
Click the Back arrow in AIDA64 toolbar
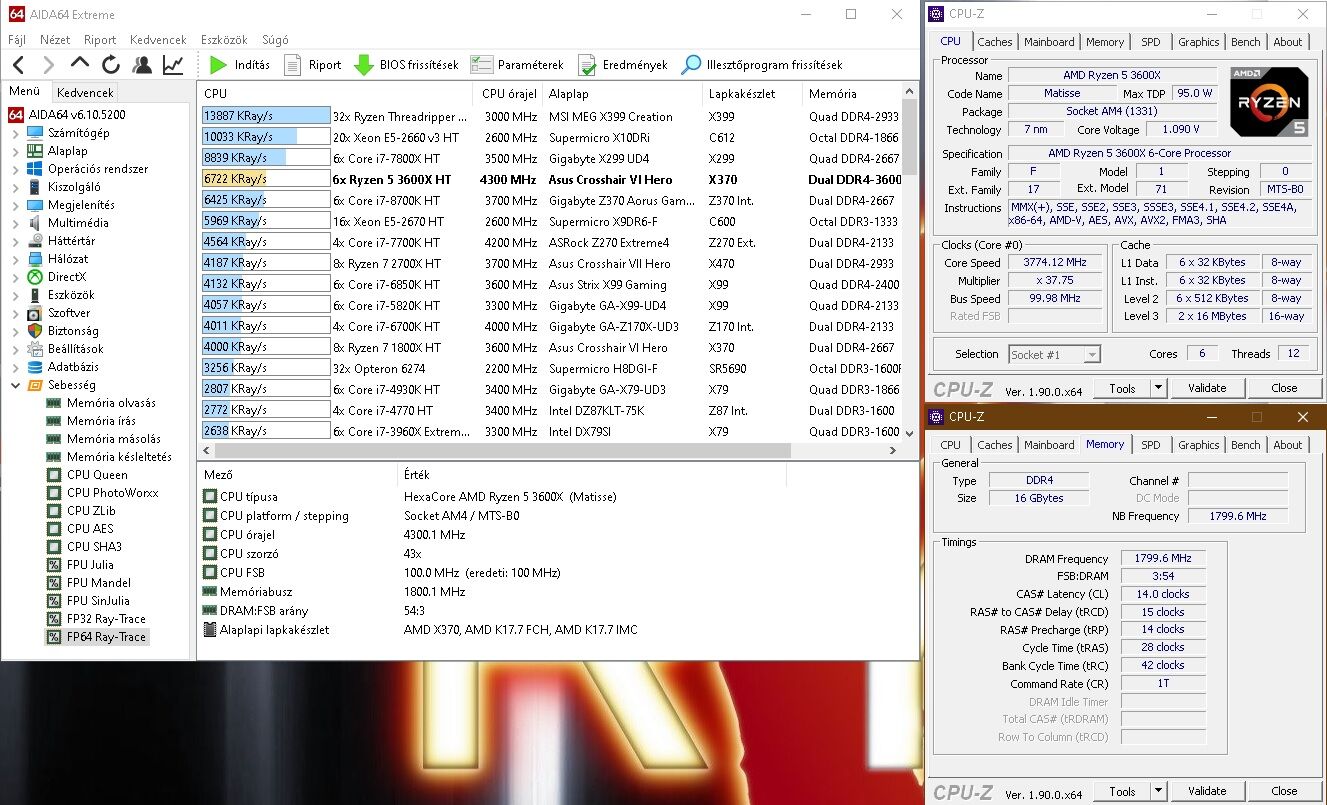[18, 65]
